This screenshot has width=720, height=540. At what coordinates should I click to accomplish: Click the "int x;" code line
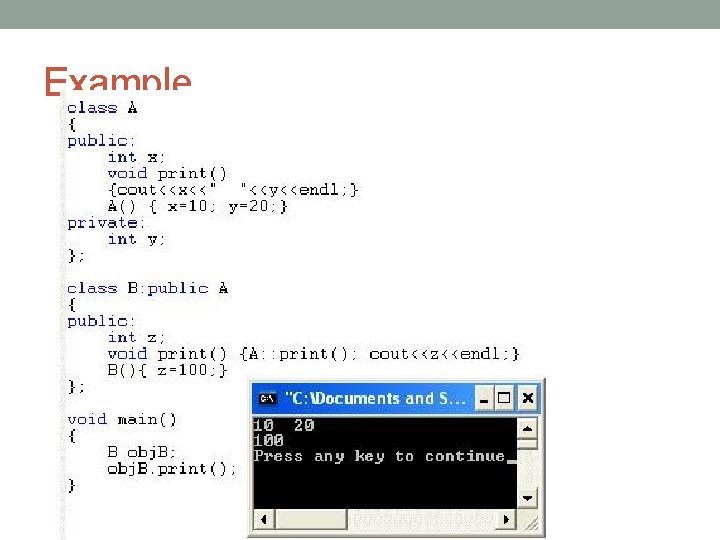click(x=136, y=157)
